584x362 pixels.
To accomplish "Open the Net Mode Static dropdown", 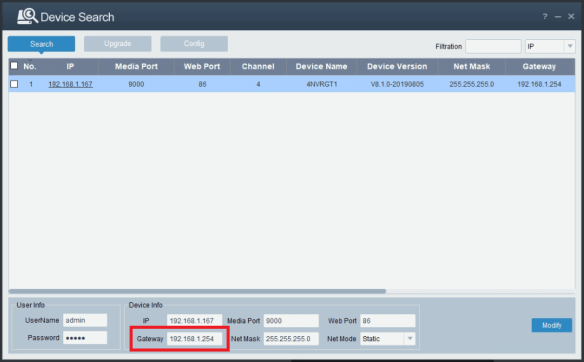I will [x=388, y=339].
